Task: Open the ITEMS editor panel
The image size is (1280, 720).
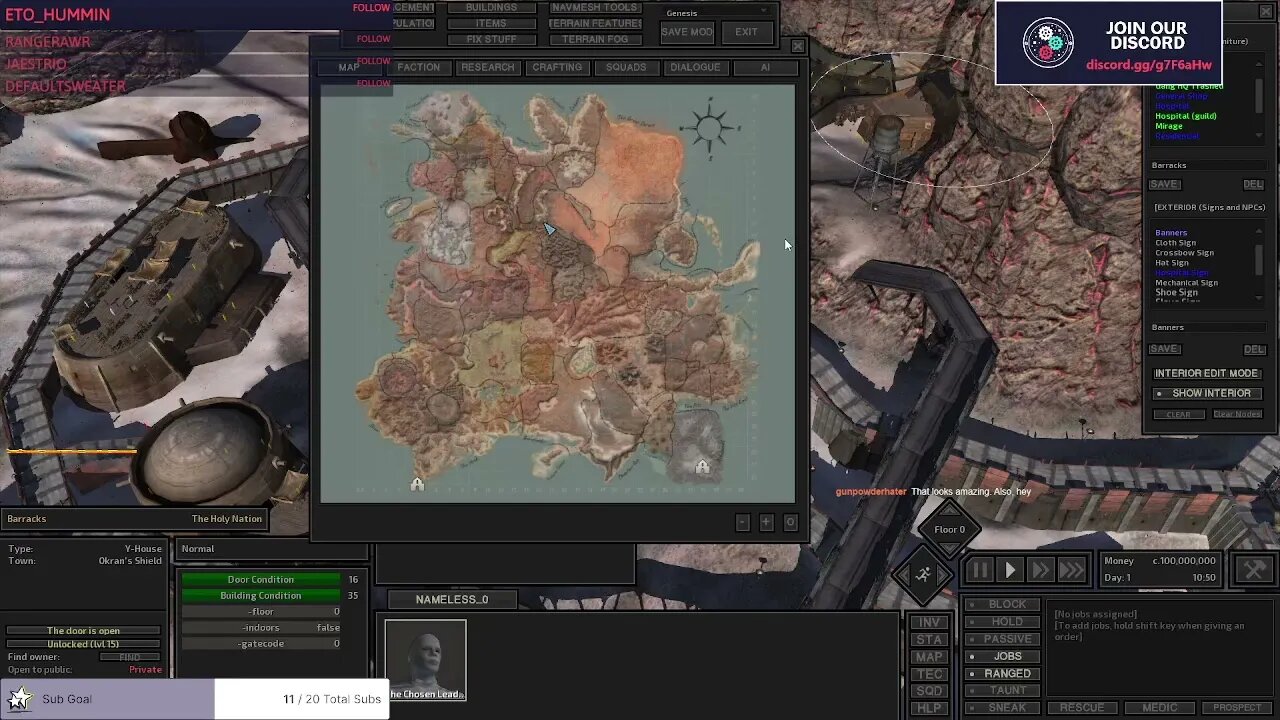Action: 491,23
